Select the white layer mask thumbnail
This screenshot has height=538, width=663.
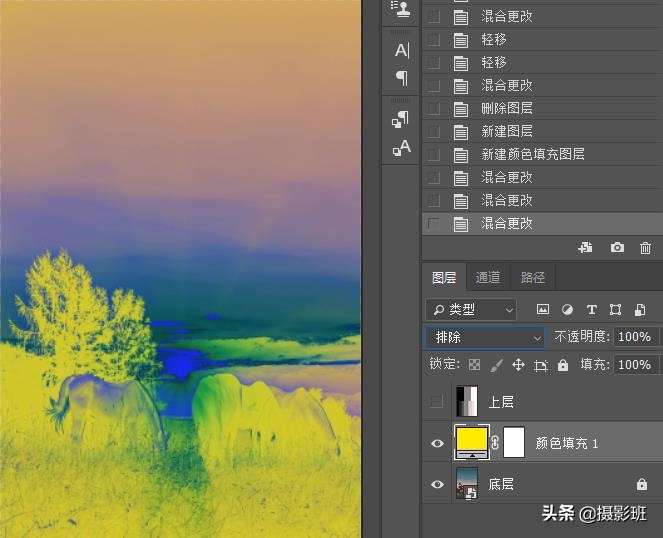pos(514,442)
